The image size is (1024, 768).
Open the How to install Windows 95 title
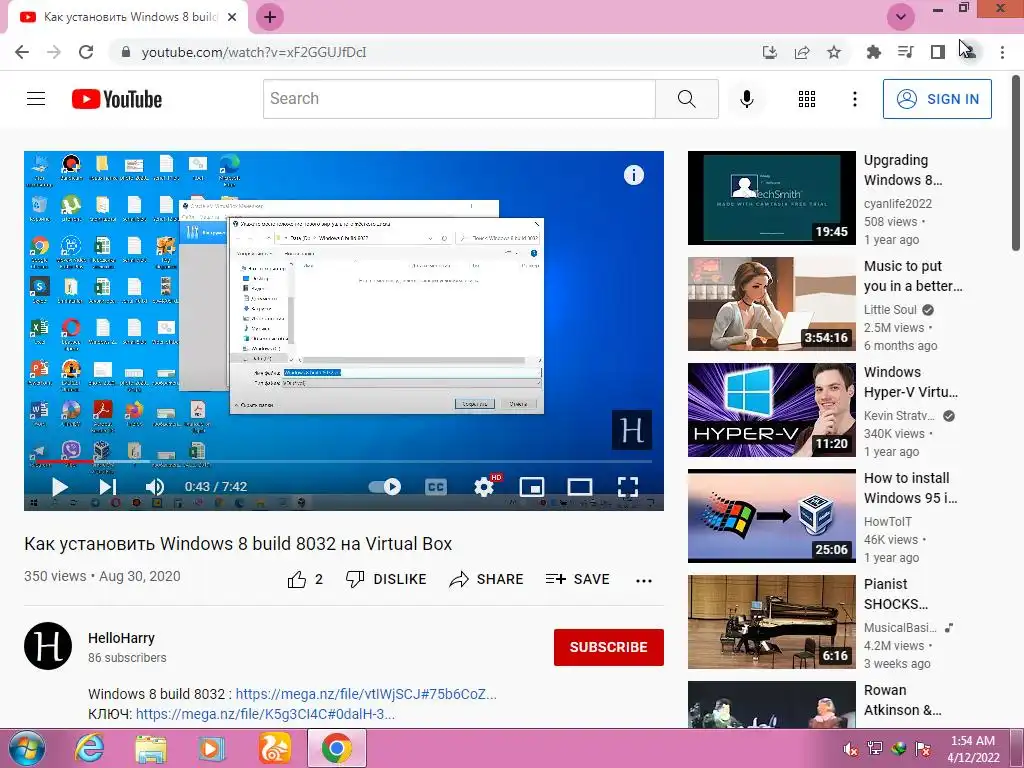click(x=910, y=488)
